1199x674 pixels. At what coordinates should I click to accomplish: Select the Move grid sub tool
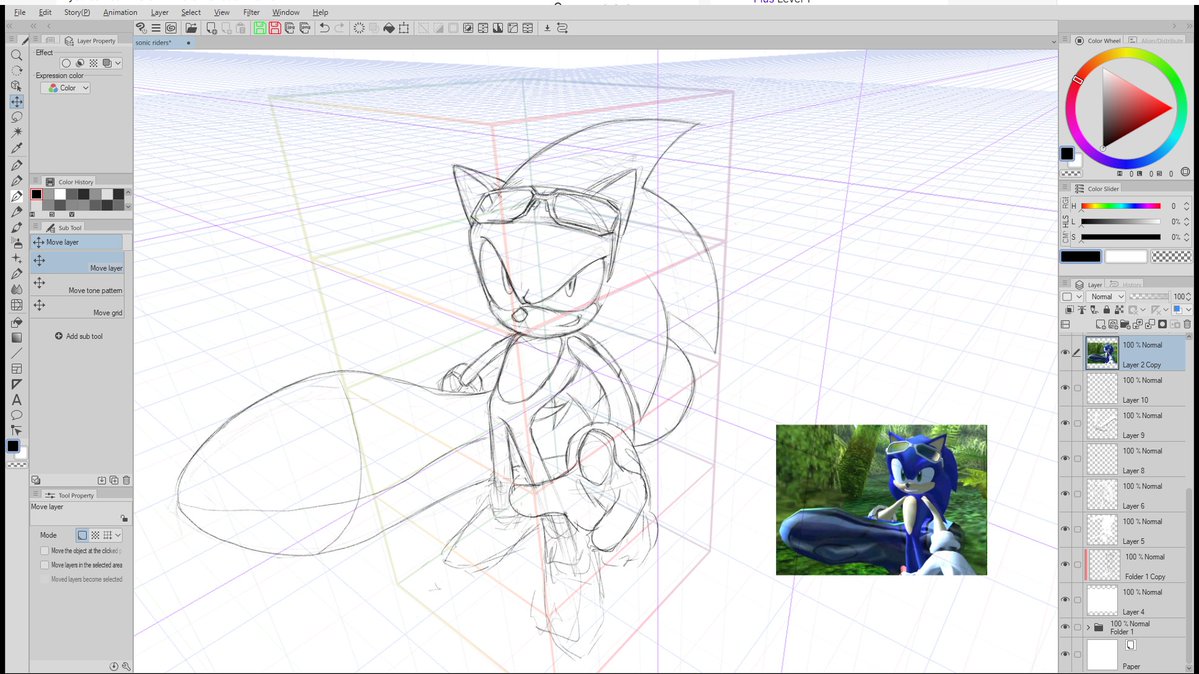77,308
